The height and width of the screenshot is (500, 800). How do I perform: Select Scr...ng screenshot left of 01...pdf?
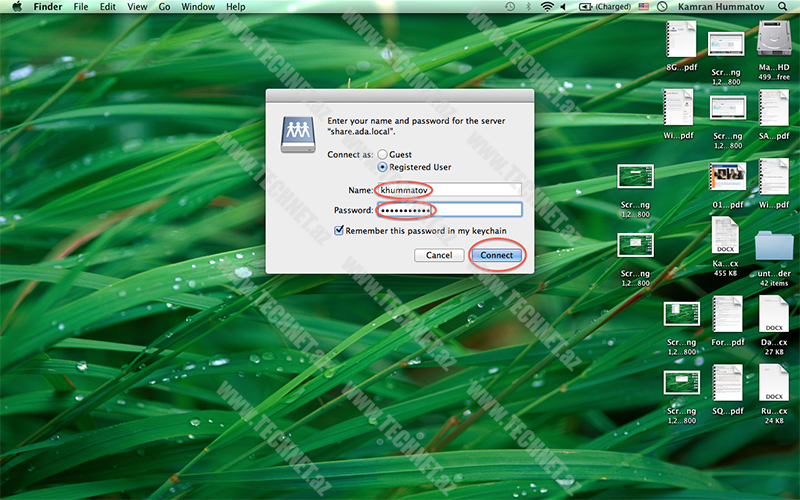coord(635,177)
